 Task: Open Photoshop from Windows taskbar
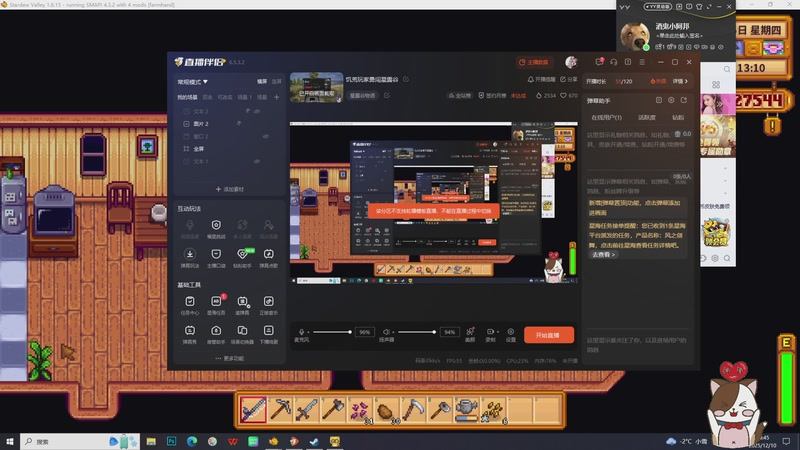pyautogui.click(x=171, y=441)
